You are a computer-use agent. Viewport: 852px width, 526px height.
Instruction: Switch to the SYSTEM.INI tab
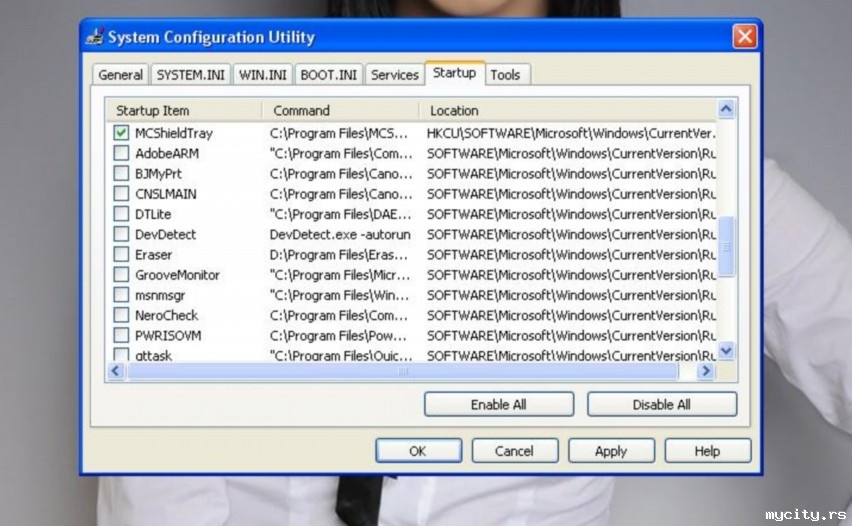pyautogui.click(x=191, y=75)
